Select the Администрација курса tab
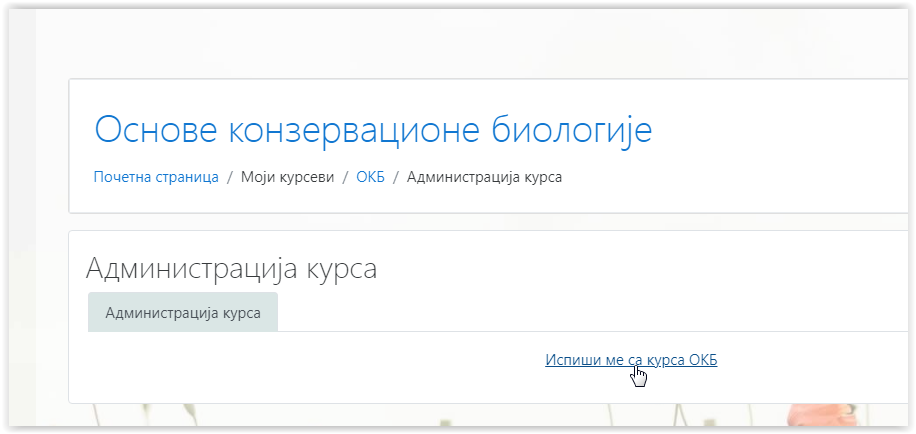Image resolution: width=916 pixels, height=434 pixels. [183, 313]
